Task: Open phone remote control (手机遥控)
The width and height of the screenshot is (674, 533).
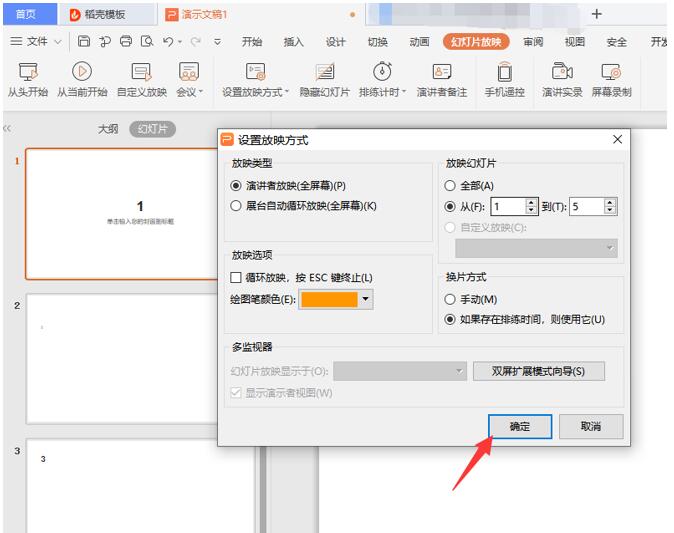Action: click(x=505, y=80)
